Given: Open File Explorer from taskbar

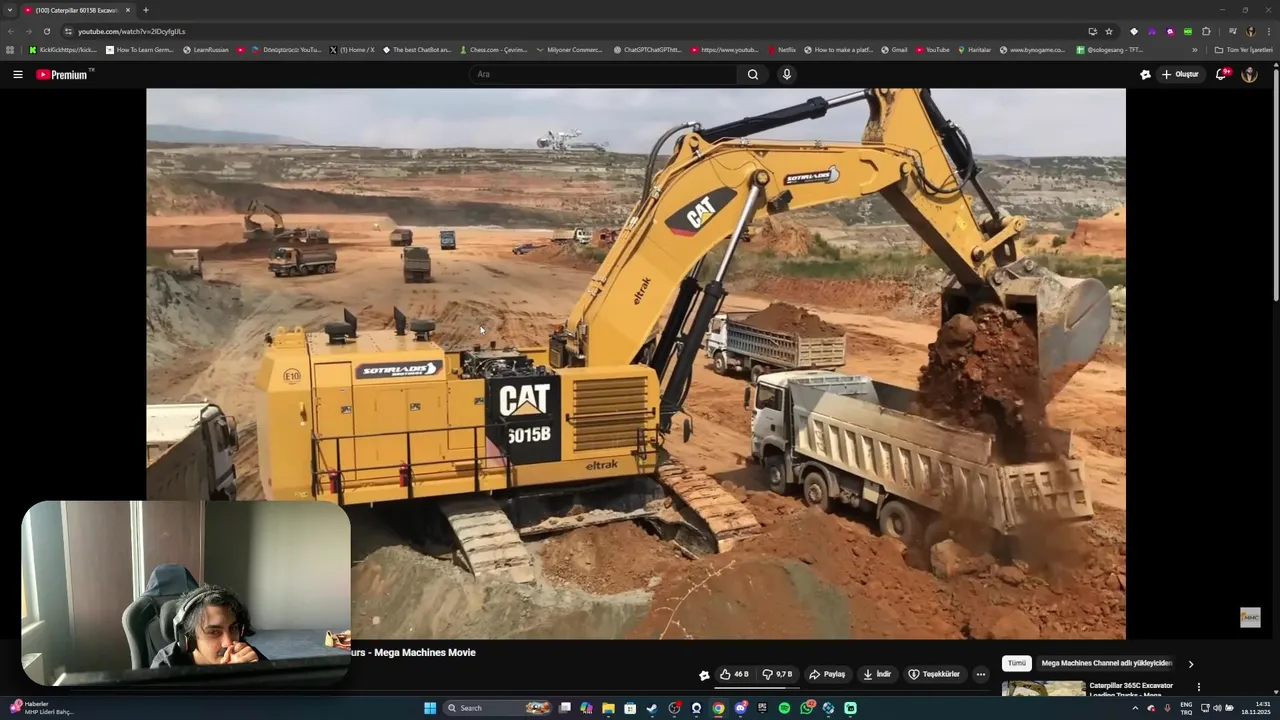Looking at the screenshot, I should click(608, 708).
